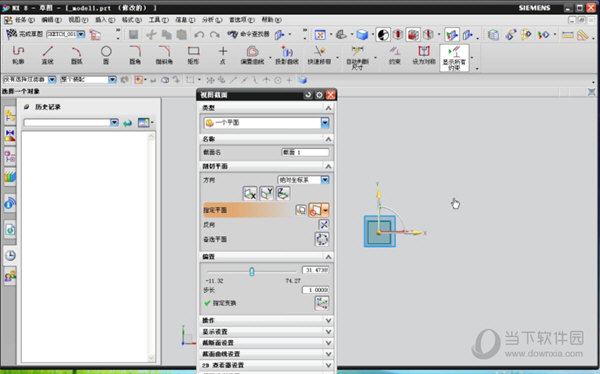
Task: Click the Specify Orientation manipulator icon in dialog
Action: click(322, 303)
